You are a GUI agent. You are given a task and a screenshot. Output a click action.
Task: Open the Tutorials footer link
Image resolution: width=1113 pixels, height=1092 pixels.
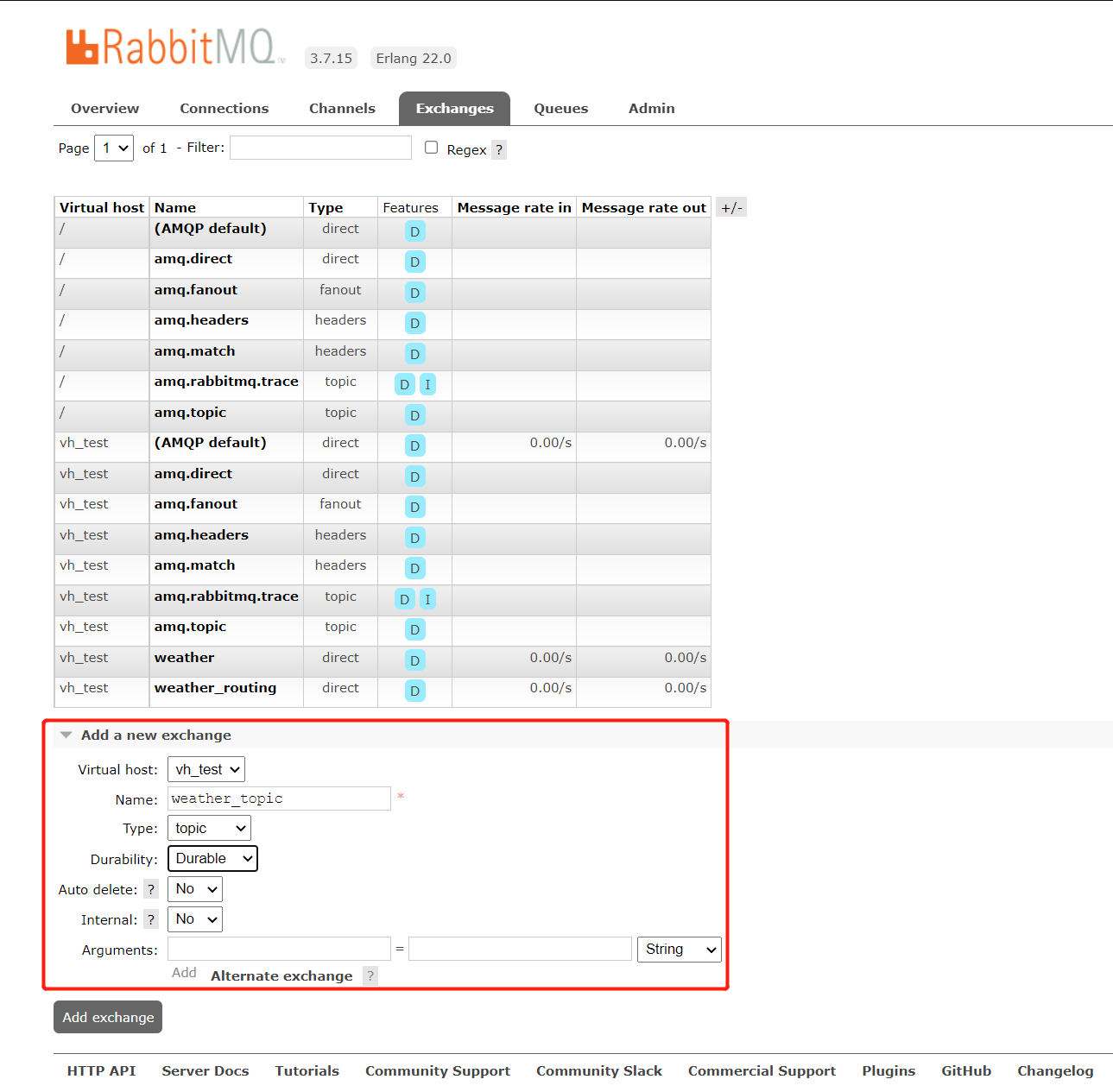[307, 1070]
